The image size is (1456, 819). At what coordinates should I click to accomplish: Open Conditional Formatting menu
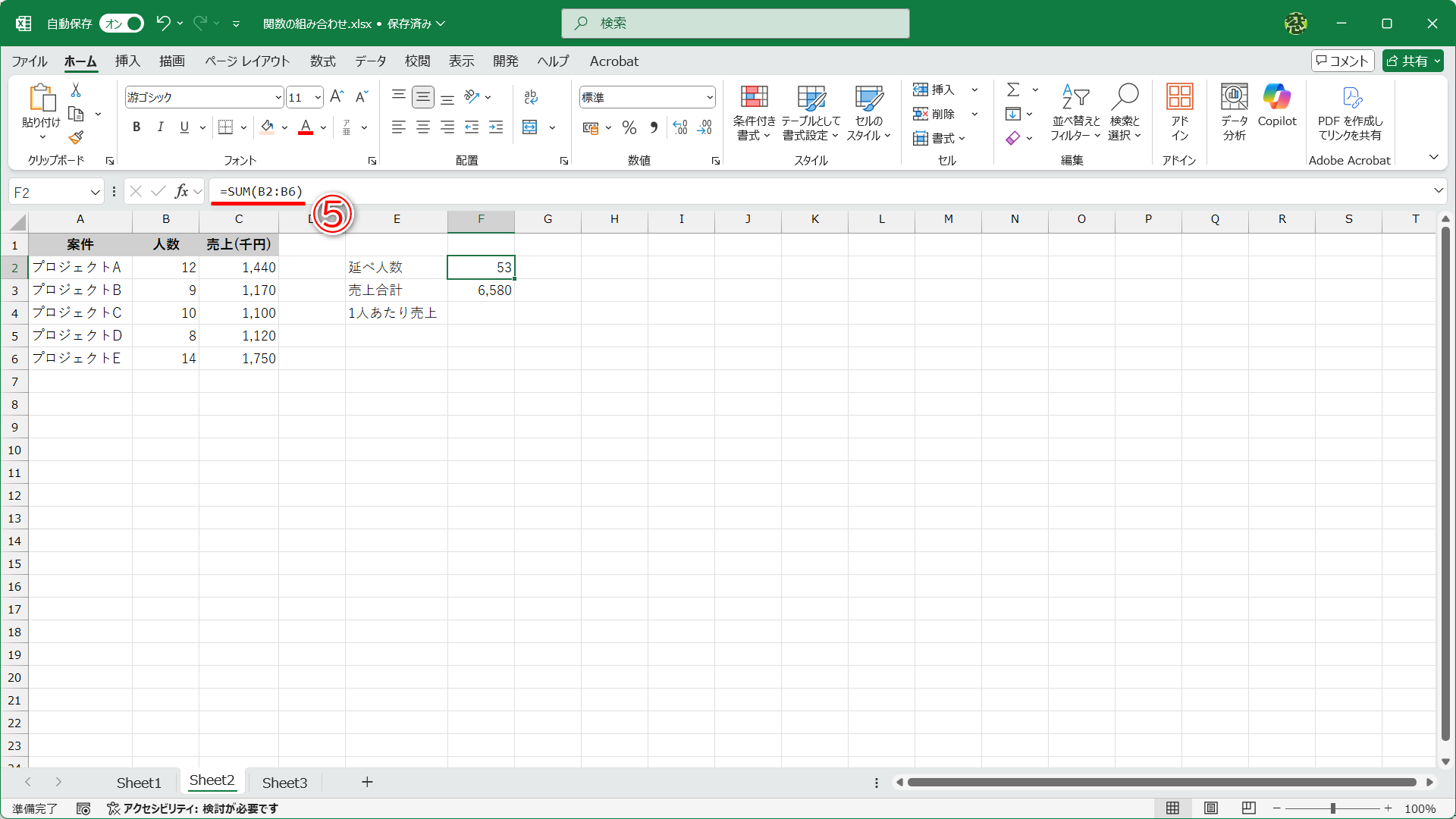tap(754, 113)
